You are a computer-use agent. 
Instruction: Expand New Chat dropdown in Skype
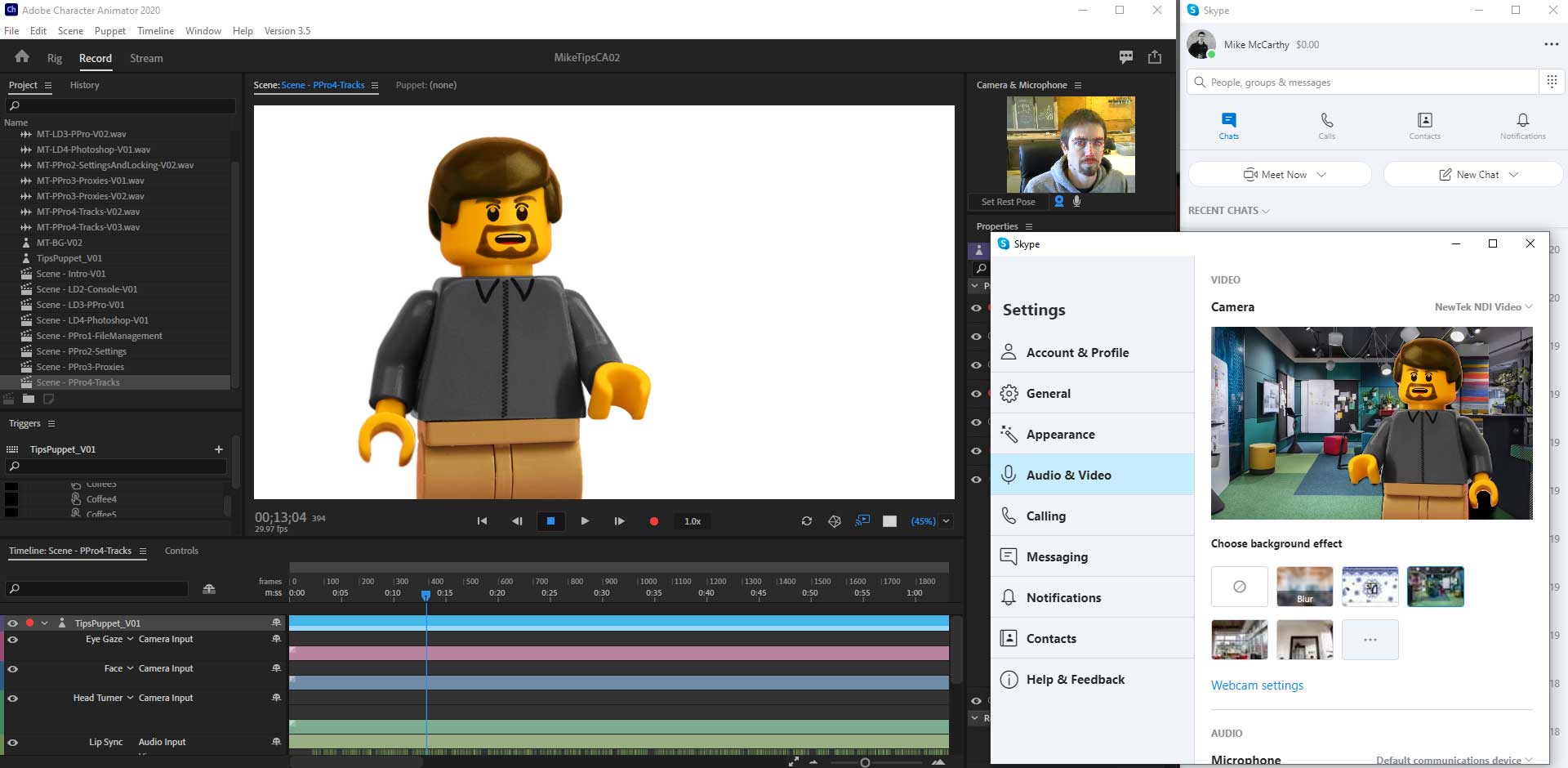point(1513,175)
